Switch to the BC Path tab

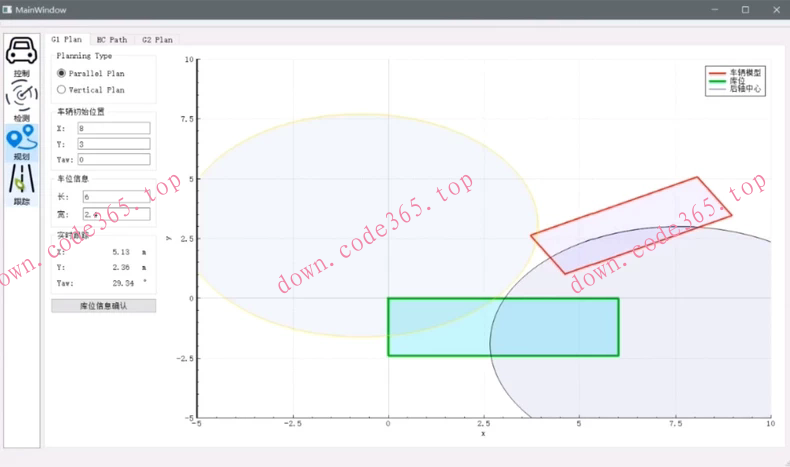tap(112, 40)
